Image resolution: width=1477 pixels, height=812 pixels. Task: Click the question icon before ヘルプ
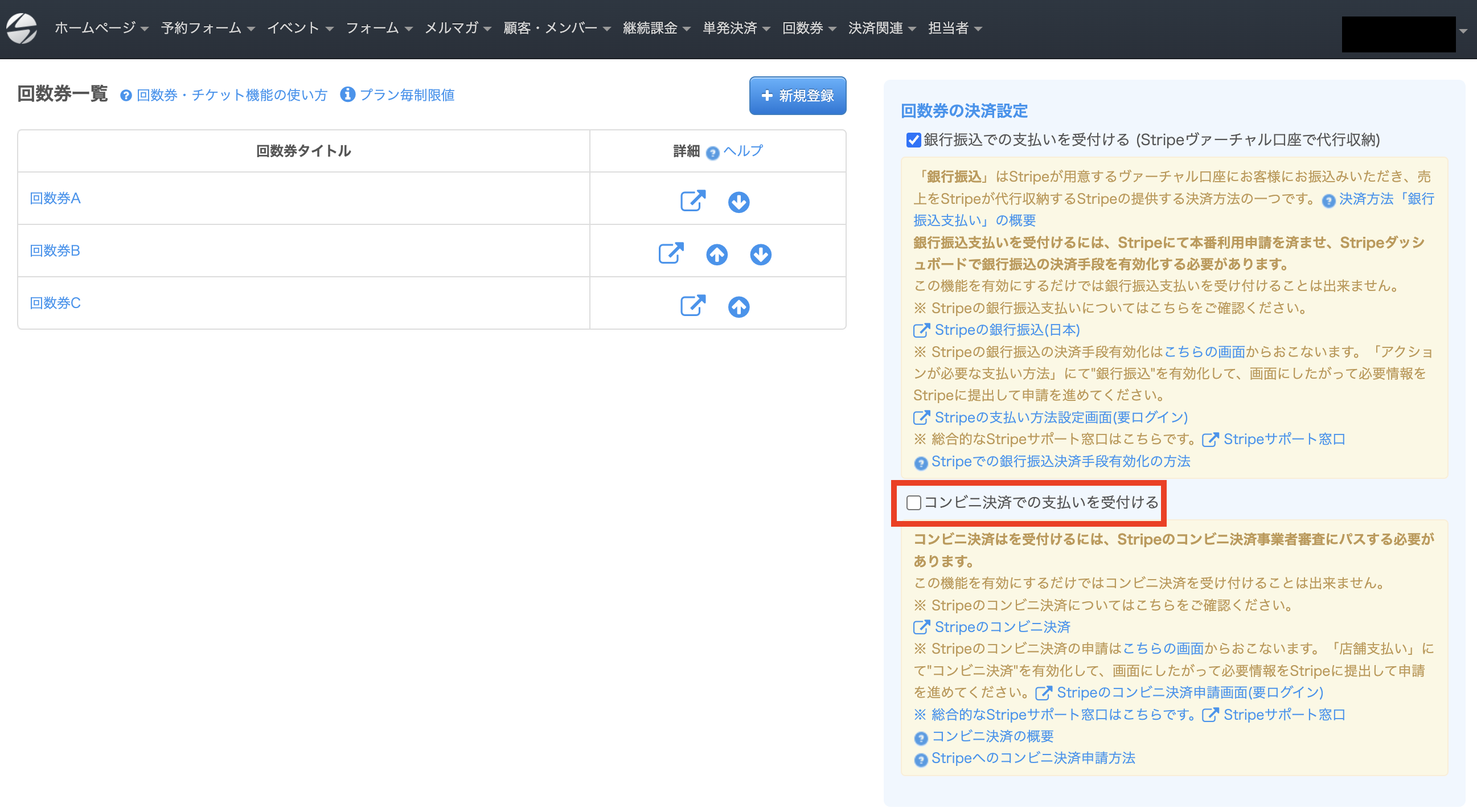713,153
